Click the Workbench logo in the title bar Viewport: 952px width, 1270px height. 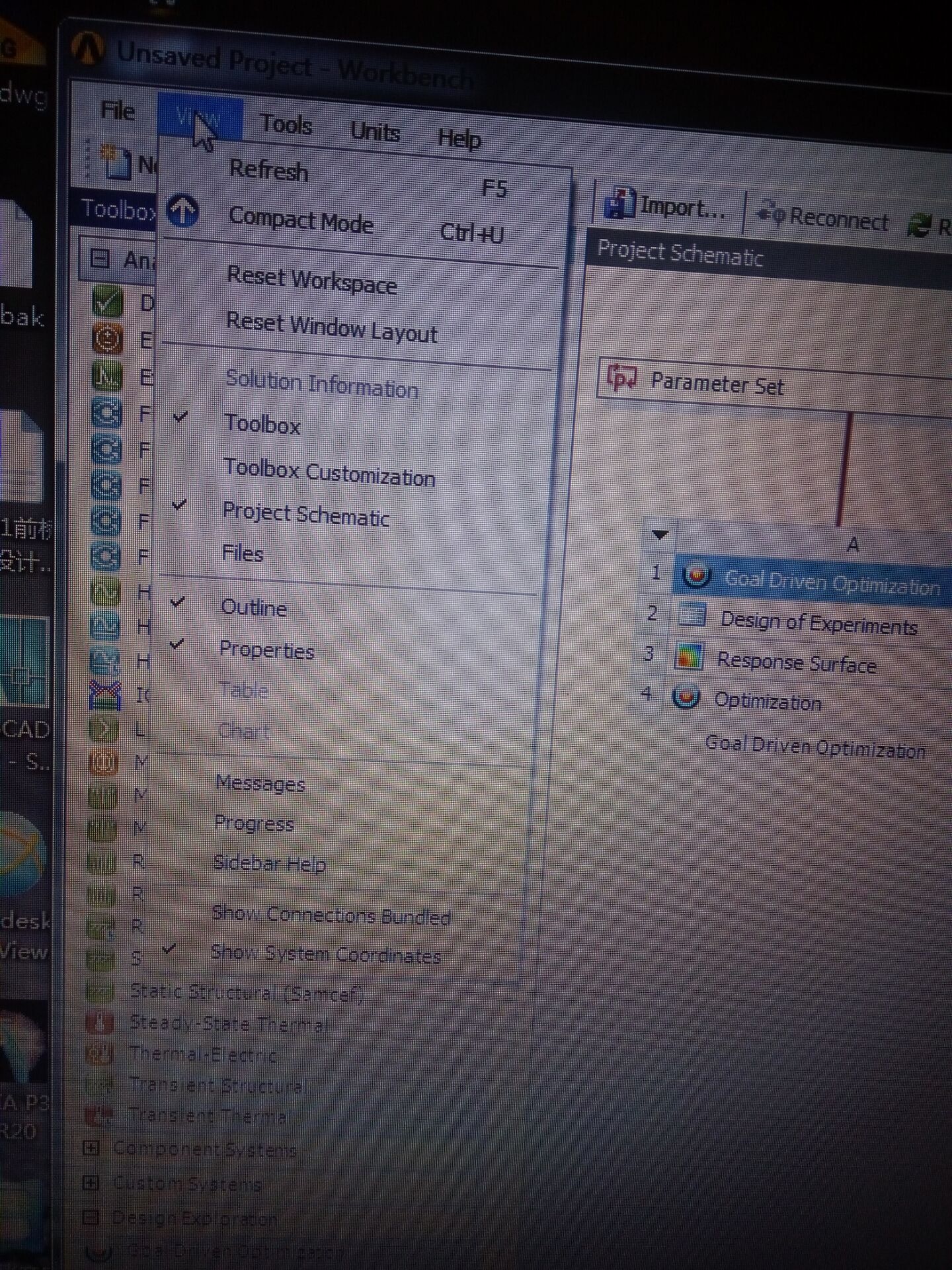coord(87,48)
